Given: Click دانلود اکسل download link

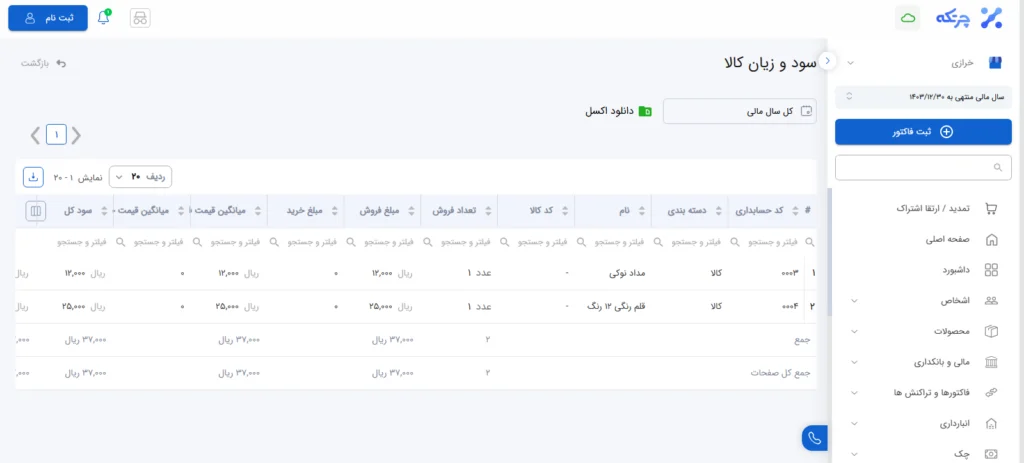Looking at the screenshot, I should click(618, 111).
